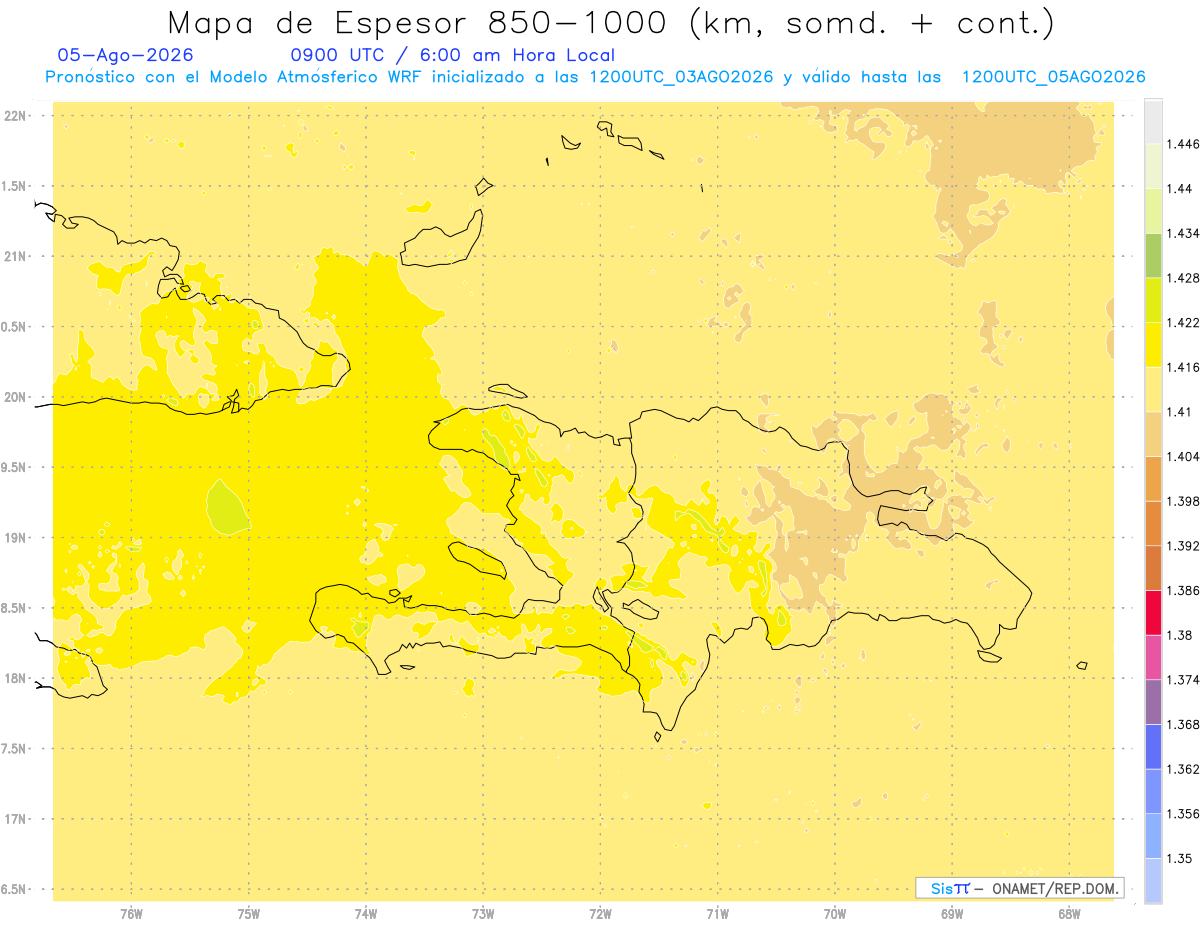Click the purple 1.368–1.374 legend swatch
Image resolution: width=1200 pixels, height=927 pixels.
coord(1153,701)
